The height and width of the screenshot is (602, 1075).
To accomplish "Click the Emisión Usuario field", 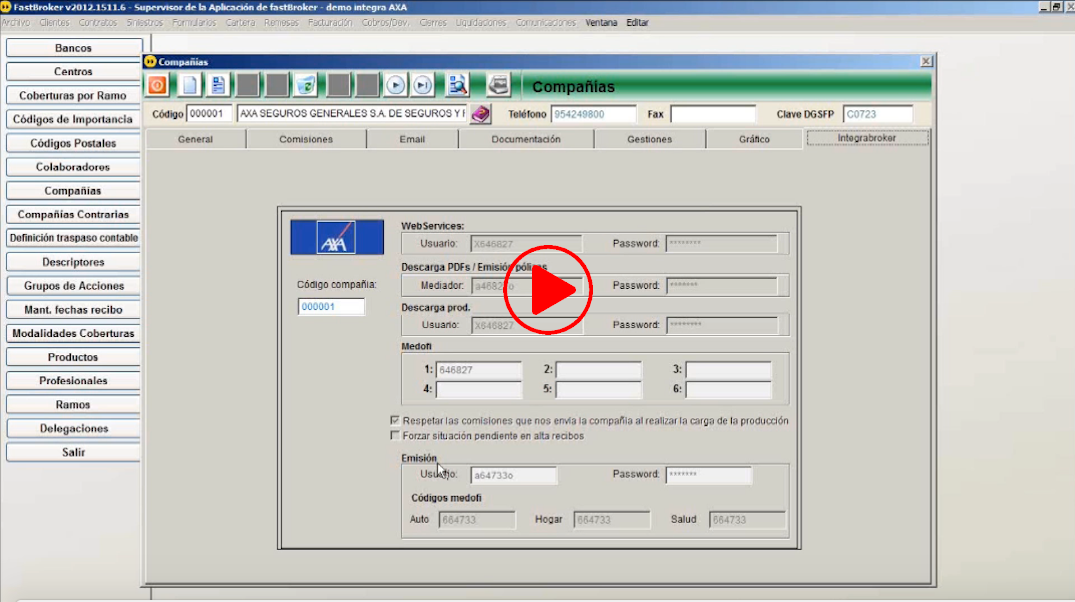I will click(514, 474).
